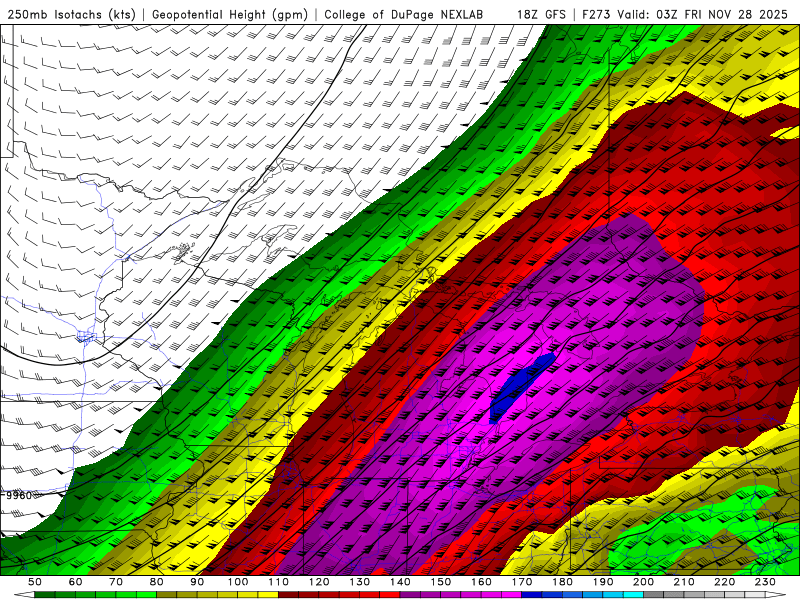Click the '18Z GFS' model run label
This screenshot has width=800, height=600.
(541, 15)
